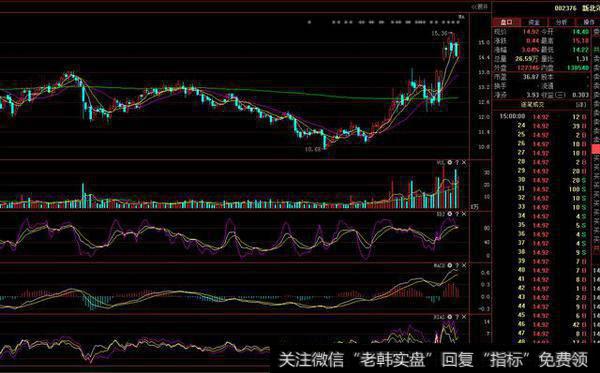Select the tick row at second 46
Viewport: 600px width, 373px height.
click(543, 324)
